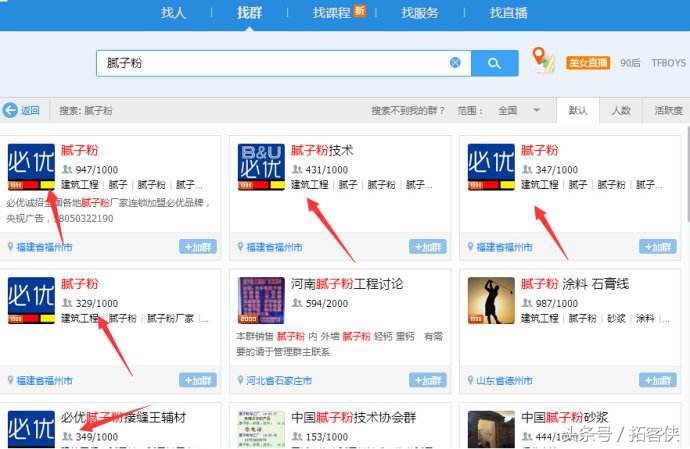Click the 山东省德州市 location link

click(504, 380)
